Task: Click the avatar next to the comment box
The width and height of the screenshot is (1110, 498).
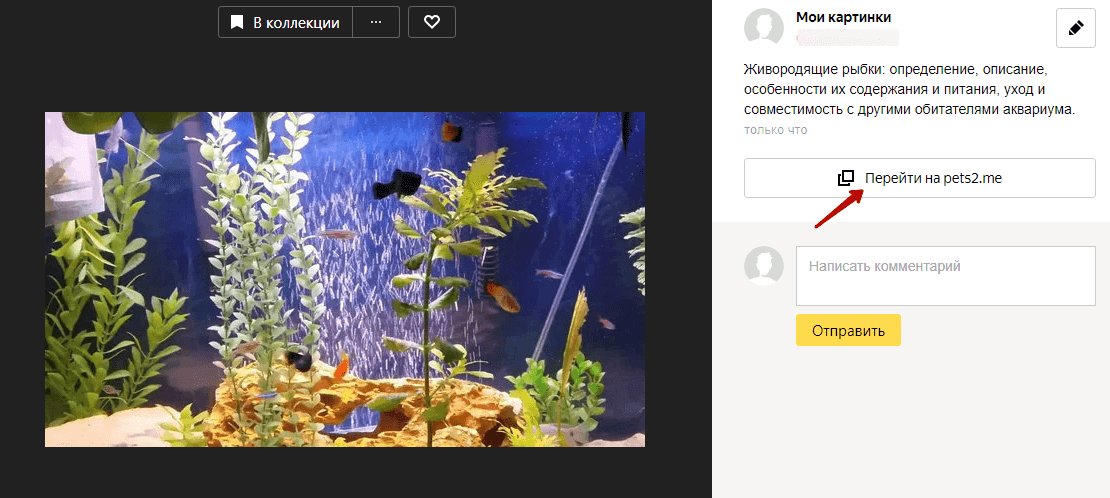Action: 765,267
